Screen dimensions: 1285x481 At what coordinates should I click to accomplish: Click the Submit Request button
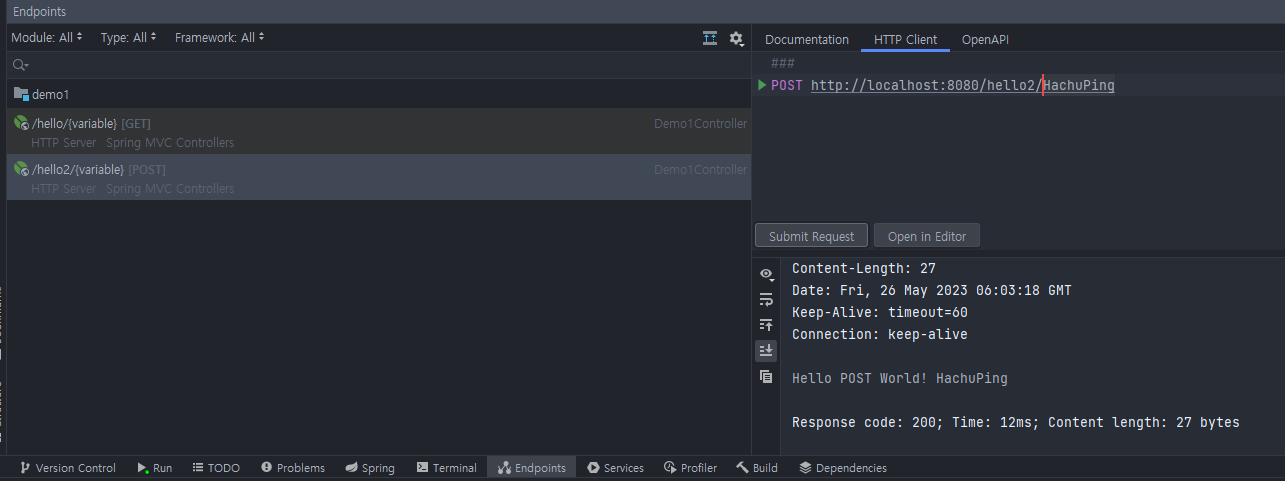pyautogui.click(x=812, y=236)
